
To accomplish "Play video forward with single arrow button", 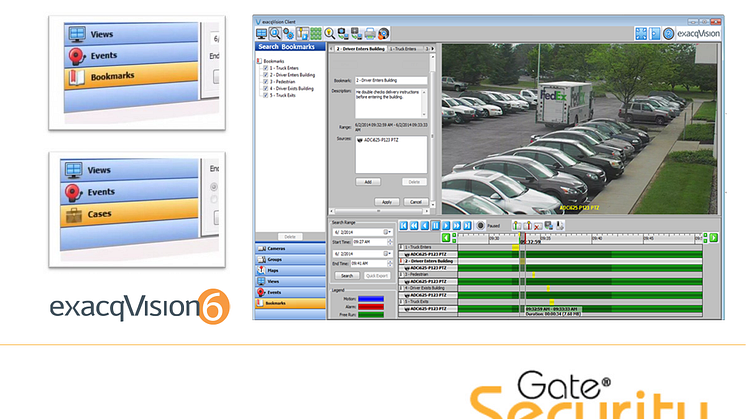I will [x=446, y=226].
